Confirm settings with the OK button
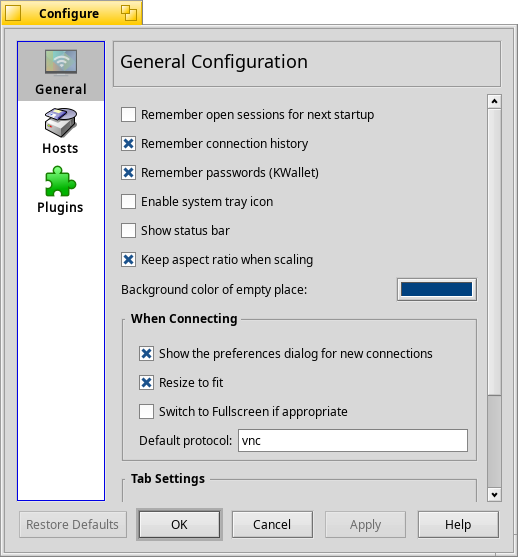The height and width of the screenshot is (557, 518). click(179, 525)
